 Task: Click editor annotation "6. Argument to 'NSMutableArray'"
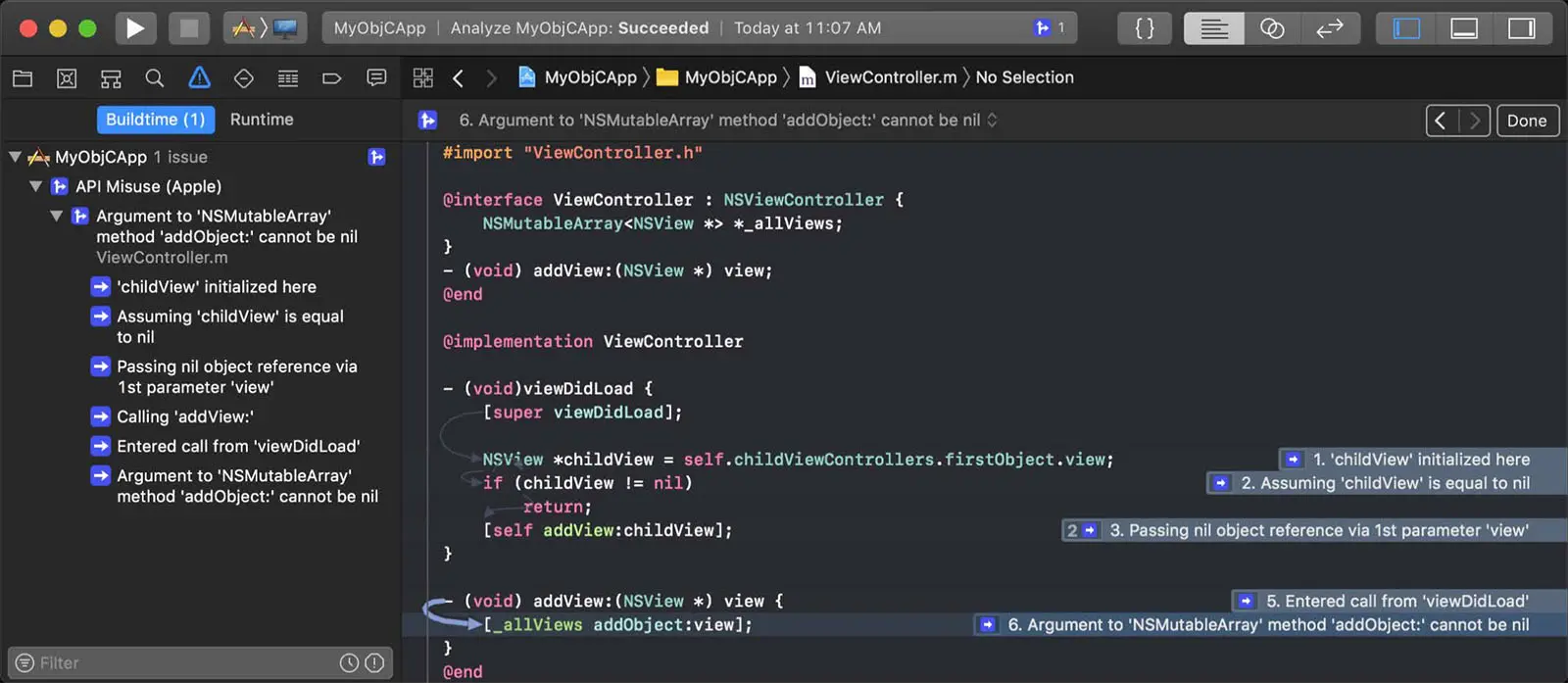coord(1269,624)
